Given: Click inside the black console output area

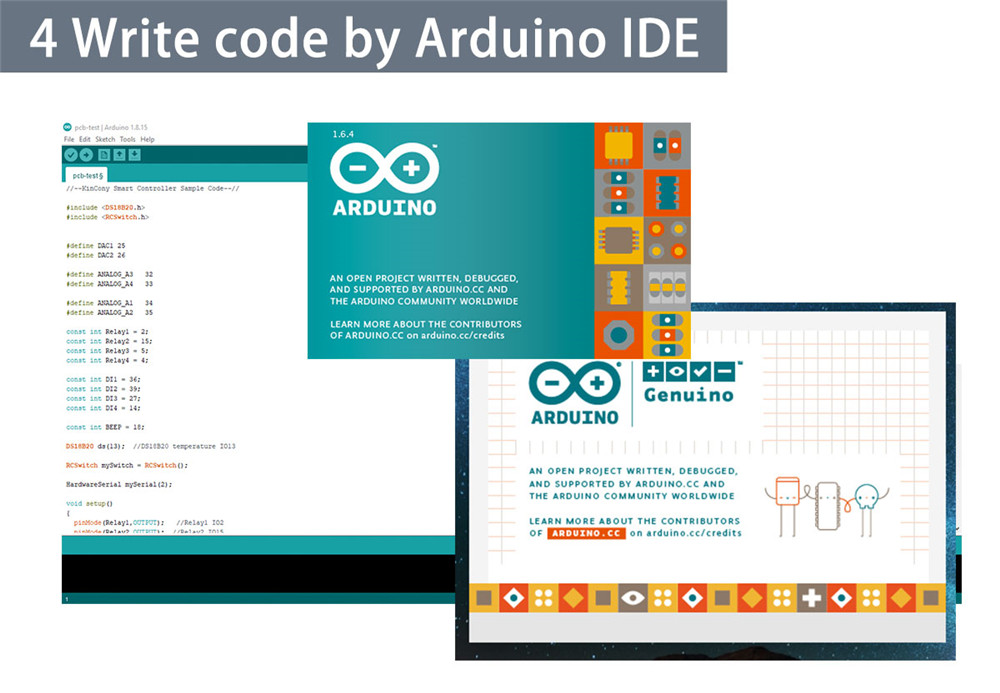Looking at the screenshot, I should click(x=250, y=573).
